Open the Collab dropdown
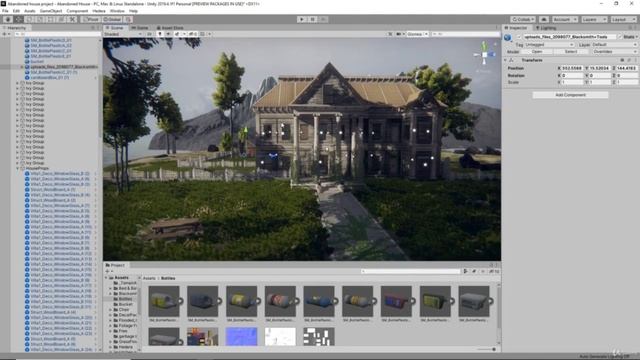640x360 pixels. coord(523,19)
